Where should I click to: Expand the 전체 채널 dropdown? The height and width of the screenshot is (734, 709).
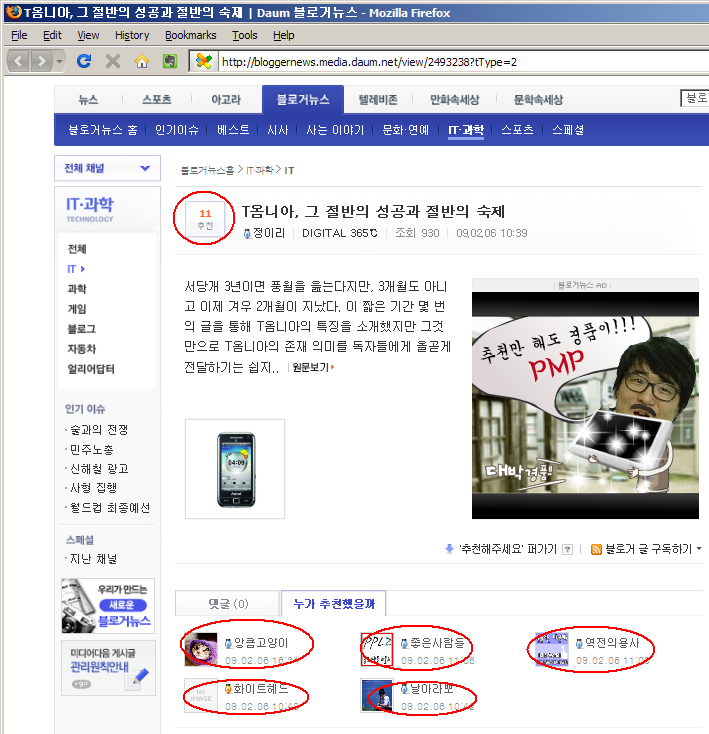pyautogui.click(x=107, y=168)
